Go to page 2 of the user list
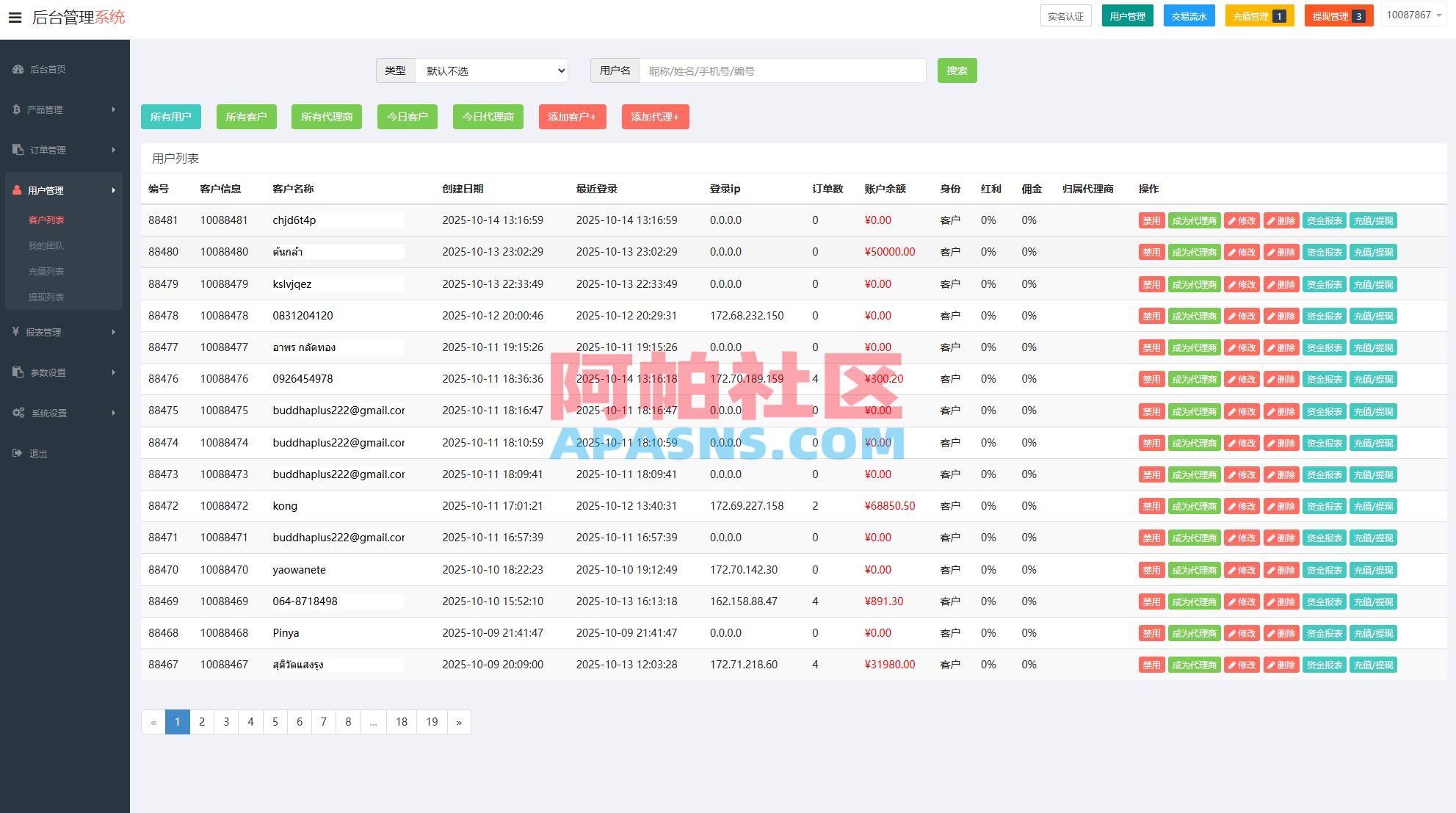Image resolution: width=1456 pixels, height=813 pixels. click(201, 722)
